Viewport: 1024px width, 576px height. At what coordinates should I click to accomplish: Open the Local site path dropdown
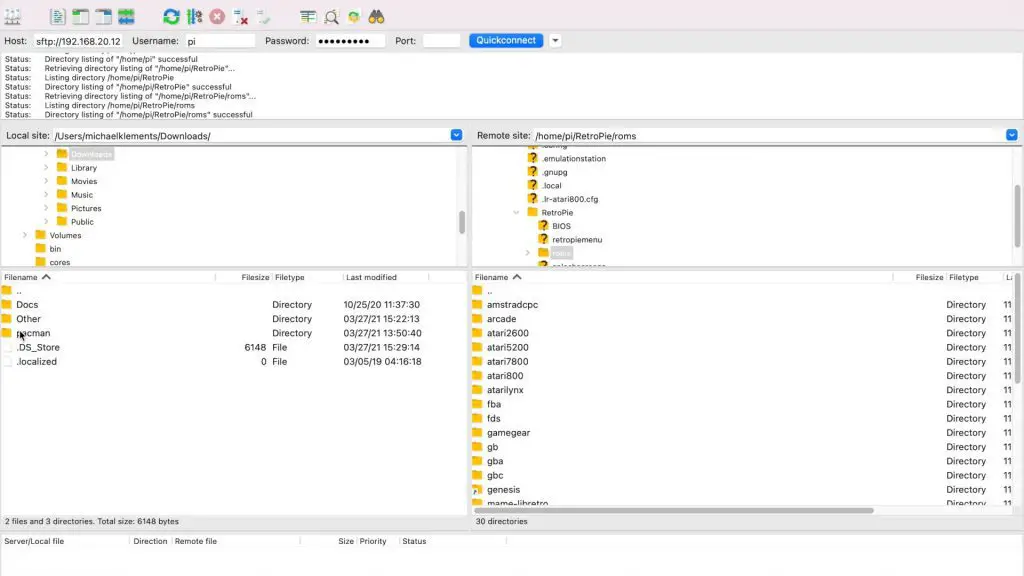(x=456, y=135)
